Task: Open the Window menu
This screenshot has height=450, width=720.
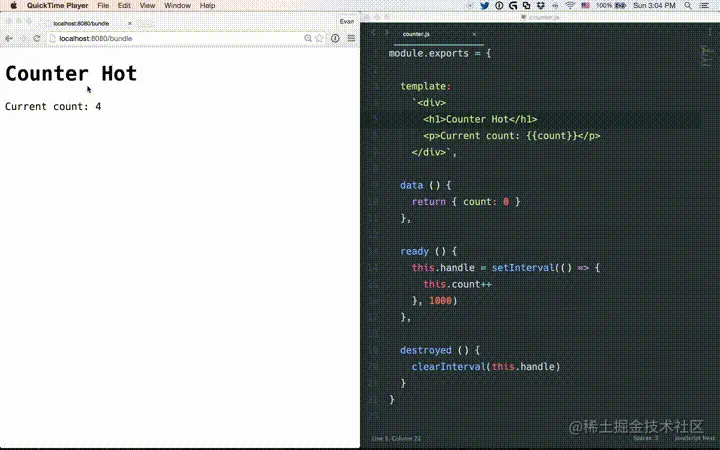Action: pyautogui.click(x=177, y=6)
